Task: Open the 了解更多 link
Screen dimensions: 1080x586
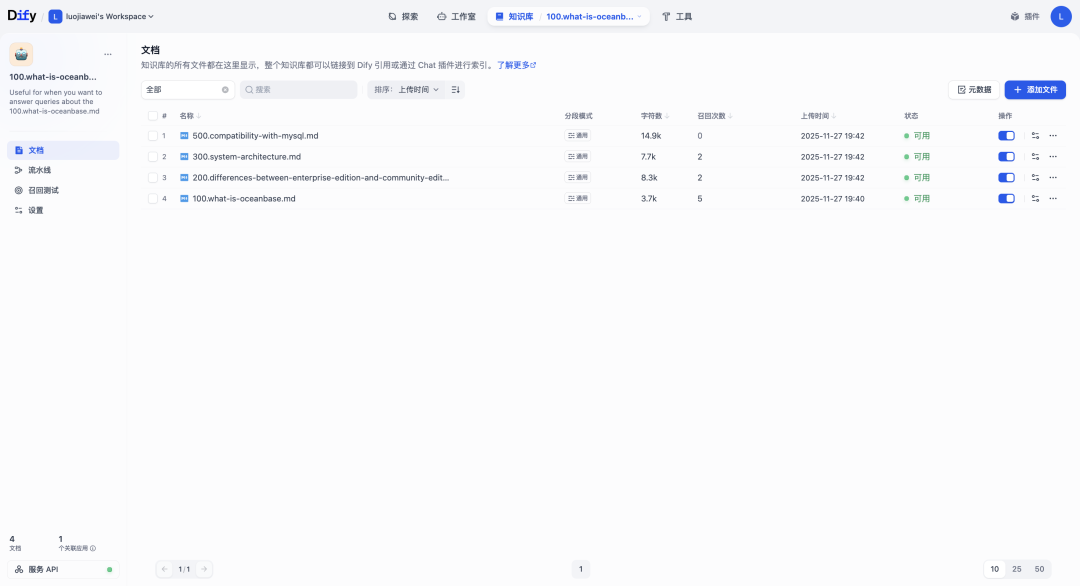Action: pos(514,64)
